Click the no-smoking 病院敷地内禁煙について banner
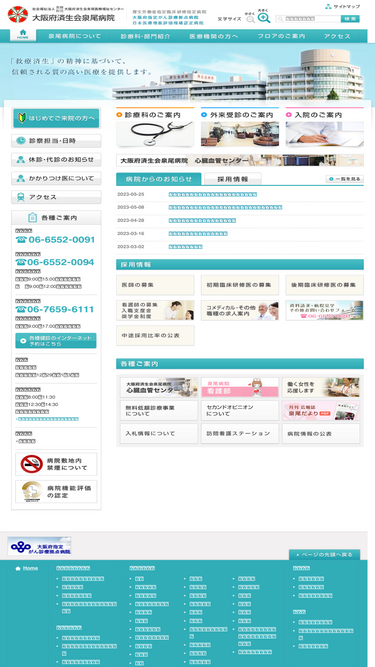The width and height of the screenshot is (375, 667). [x=56, y=464]
